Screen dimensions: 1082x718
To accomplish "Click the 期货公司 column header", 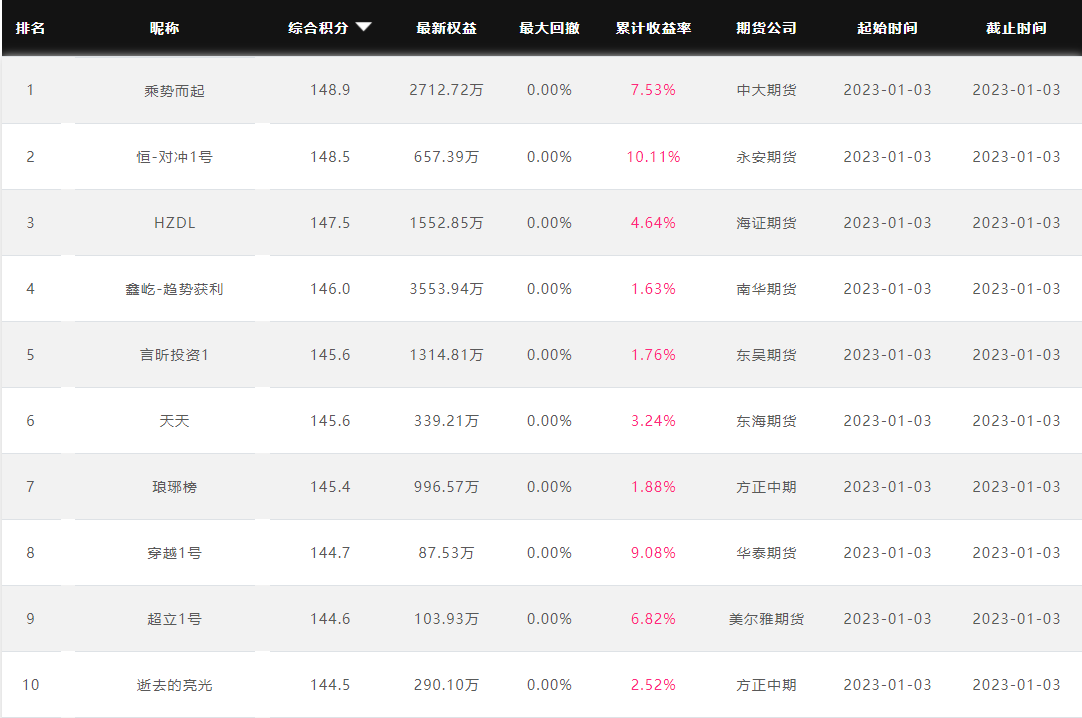I will click(767, 28).
